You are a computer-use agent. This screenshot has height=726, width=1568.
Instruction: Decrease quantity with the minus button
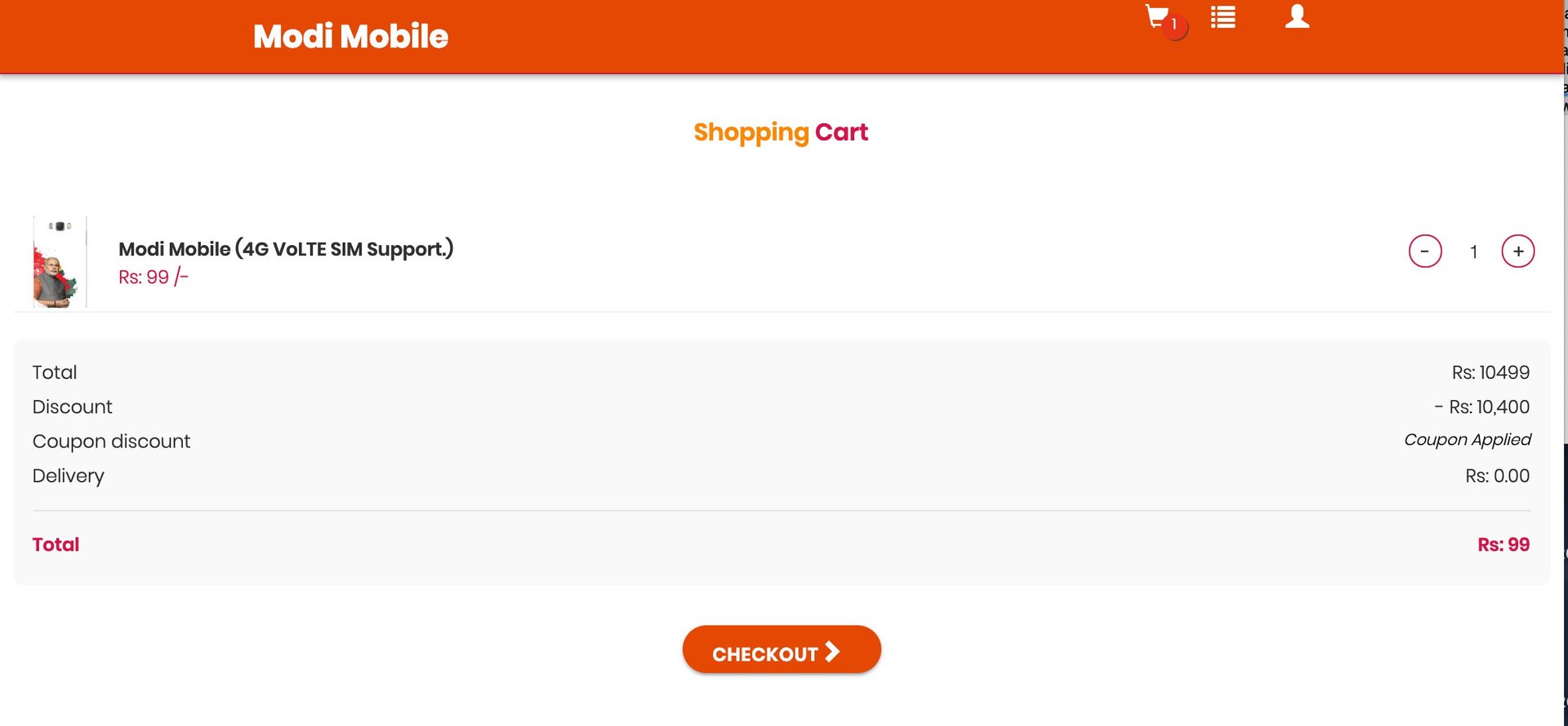pos(1425,252)
